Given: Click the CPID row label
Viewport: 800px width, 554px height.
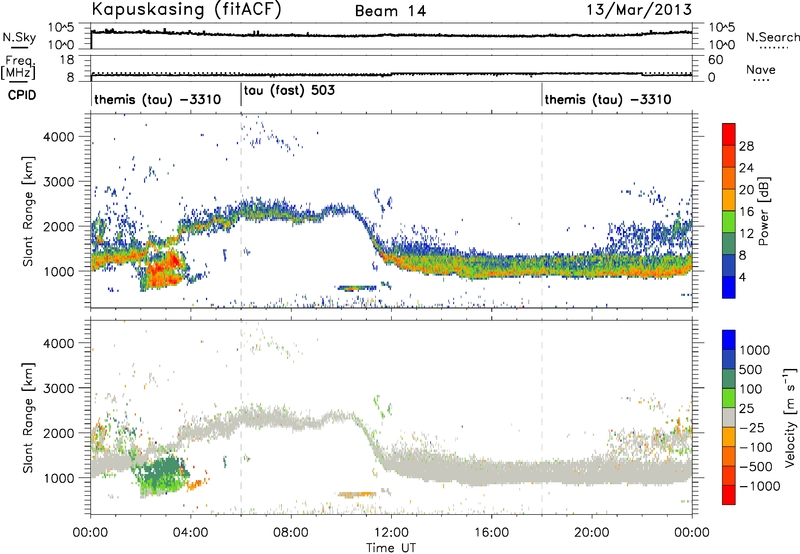Looking at the screenshot, I should point(22,95).
